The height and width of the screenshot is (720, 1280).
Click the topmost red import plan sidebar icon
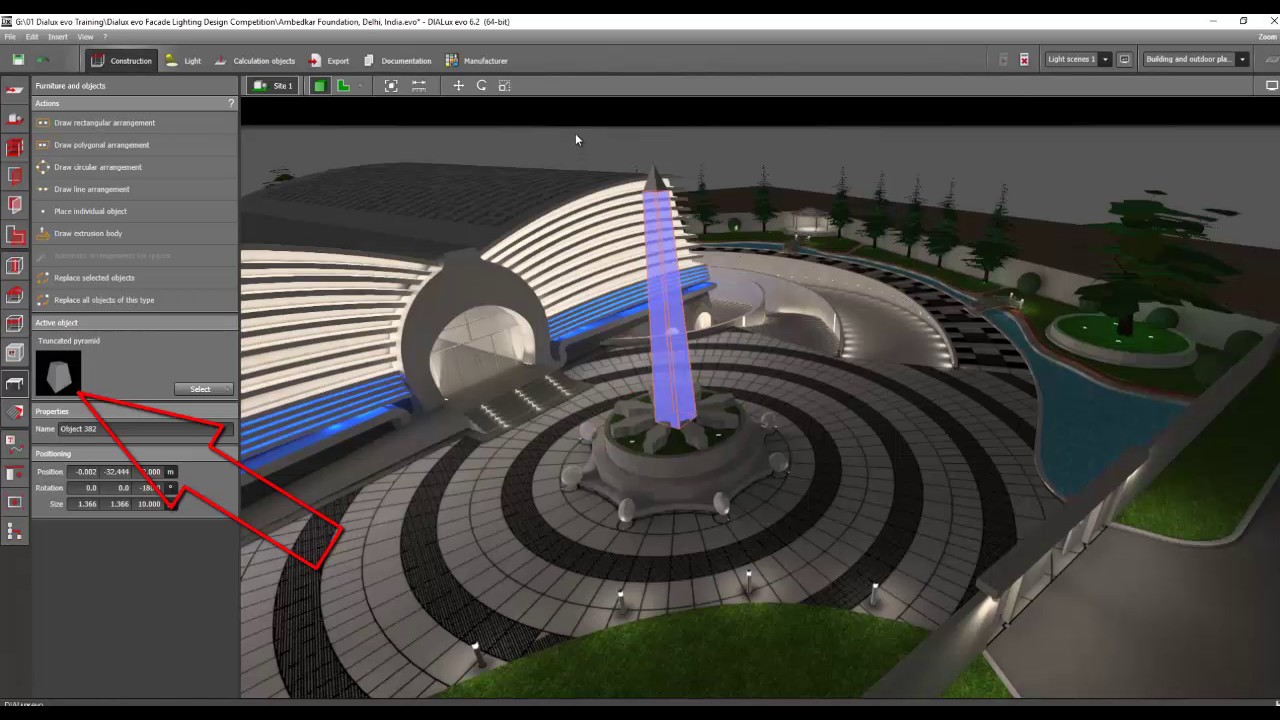tap(15, 90)
